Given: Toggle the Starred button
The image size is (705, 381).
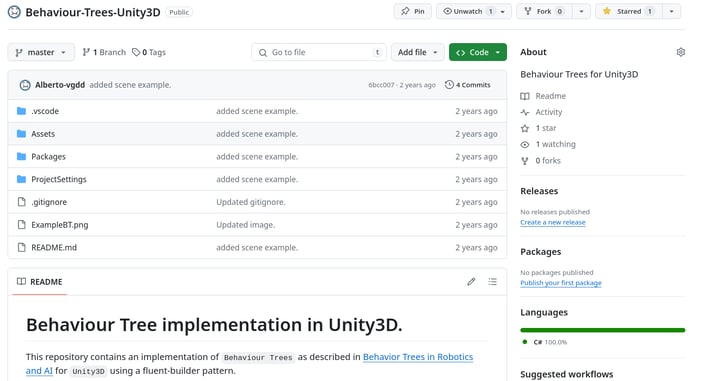Looking at the screenshot, I should pyautogui.click(x=628, y=11).
